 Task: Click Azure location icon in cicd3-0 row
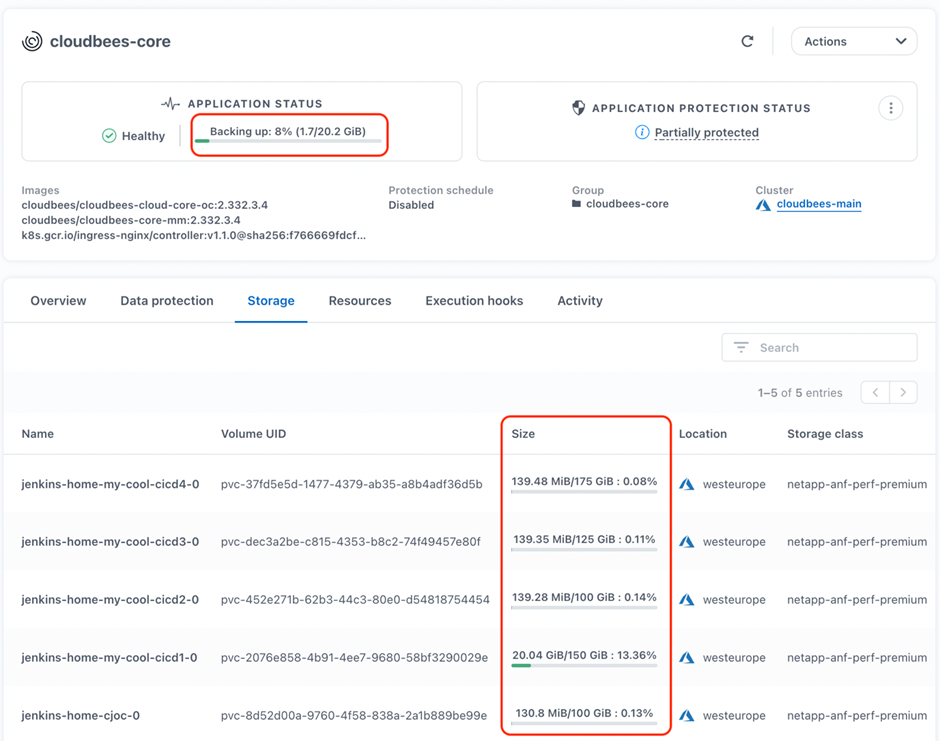click(x=687, y=542)
